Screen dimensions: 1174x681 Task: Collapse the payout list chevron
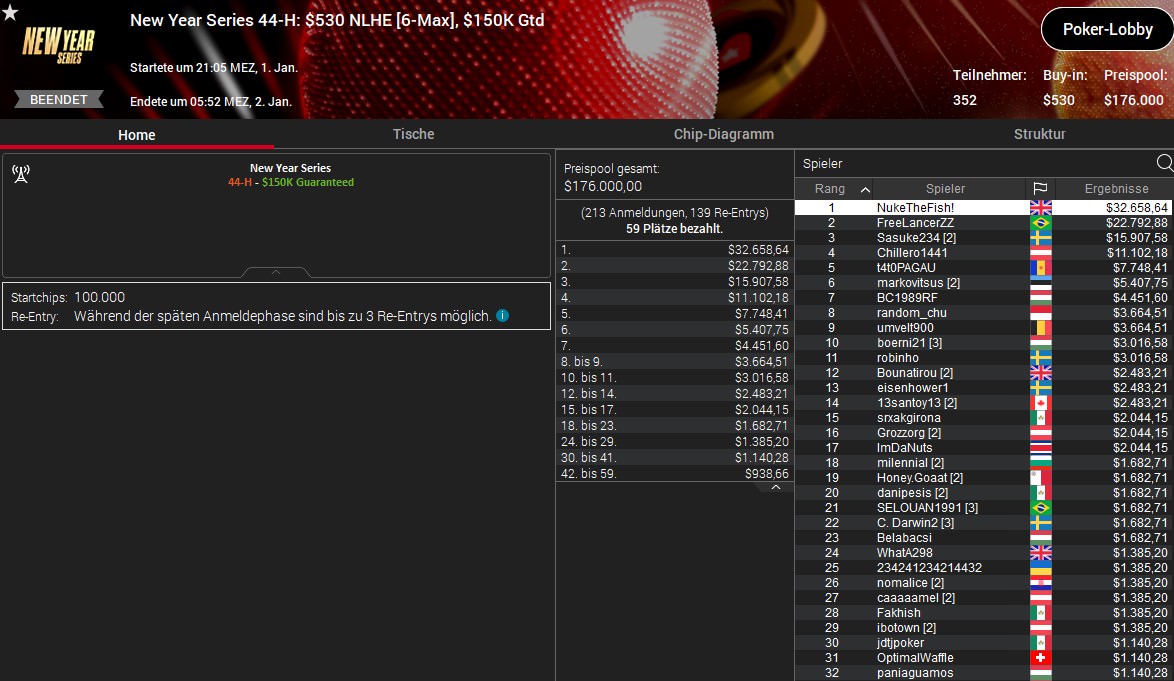coord(776,487)
